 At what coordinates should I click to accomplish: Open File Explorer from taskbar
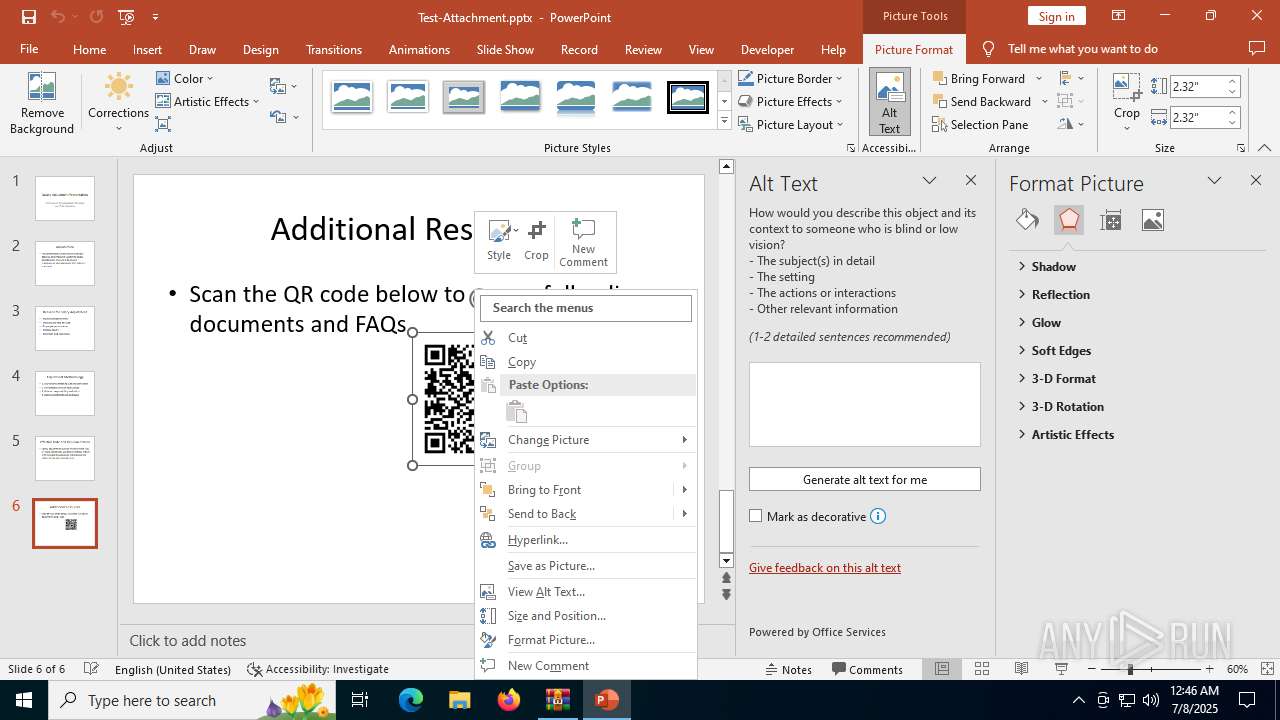[459, 700]
